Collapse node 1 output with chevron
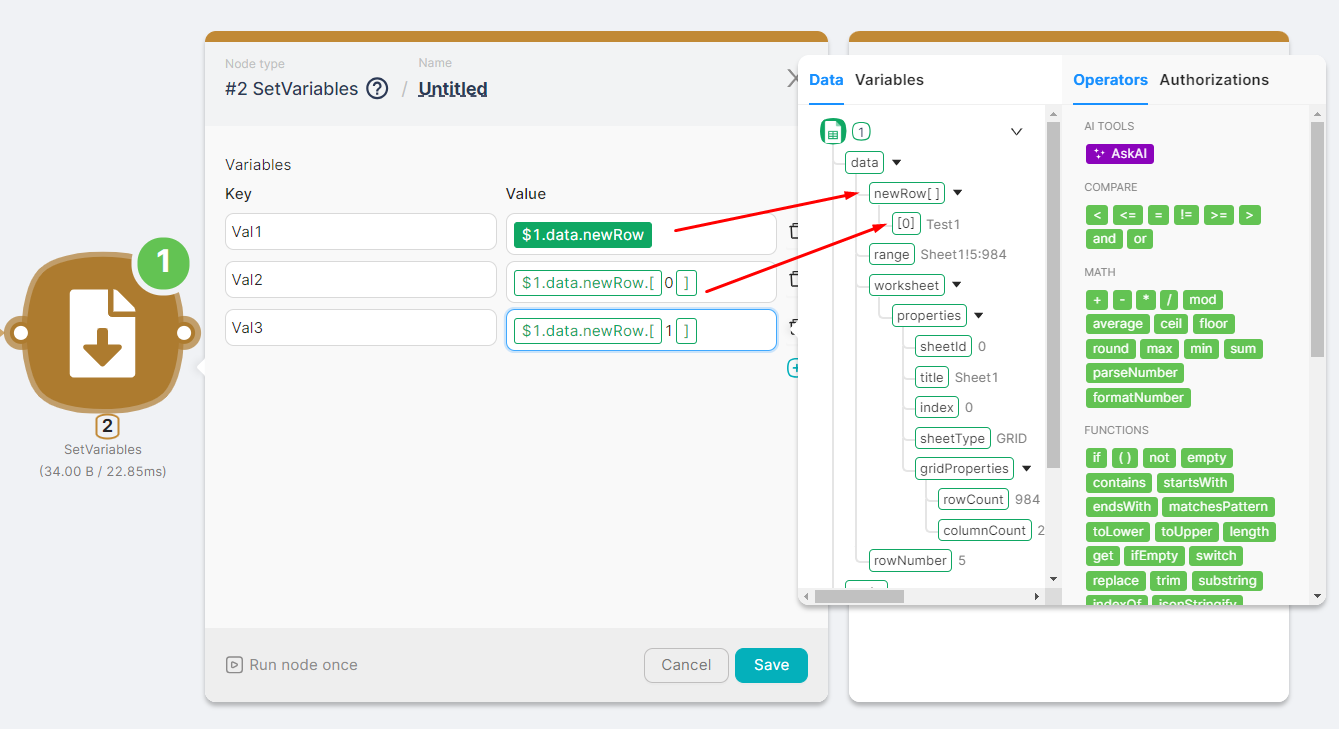This screenshot has height=729, width=1339. point(1016,132)
